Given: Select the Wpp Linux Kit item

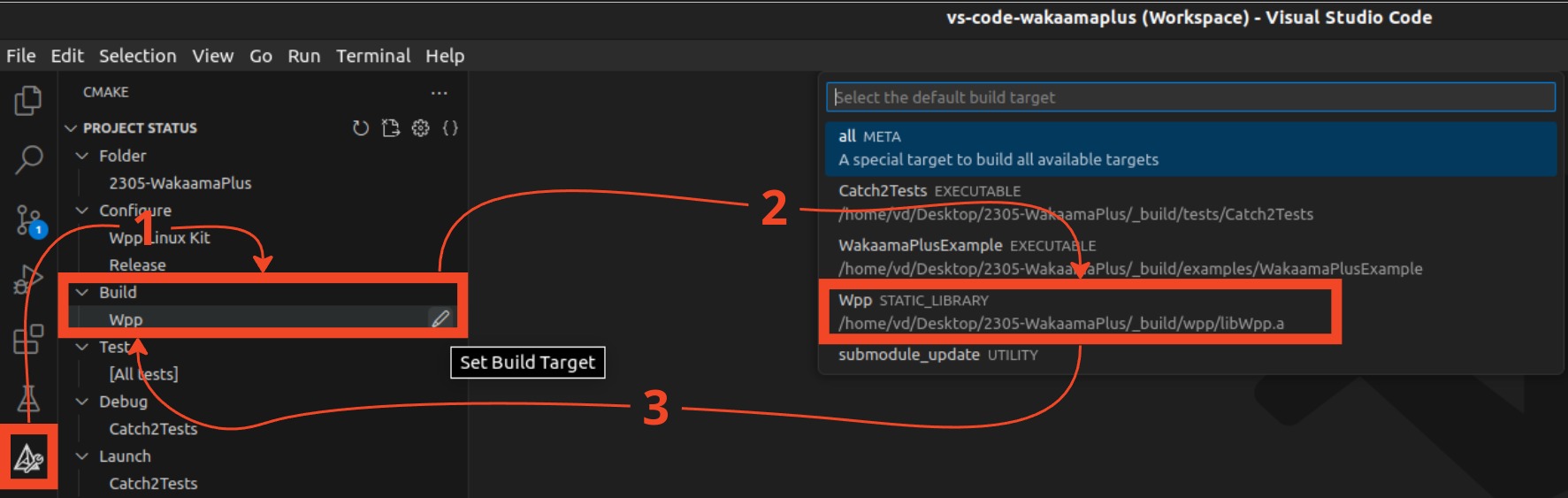Looking at the screenshot, I should [x=159, y=238].
